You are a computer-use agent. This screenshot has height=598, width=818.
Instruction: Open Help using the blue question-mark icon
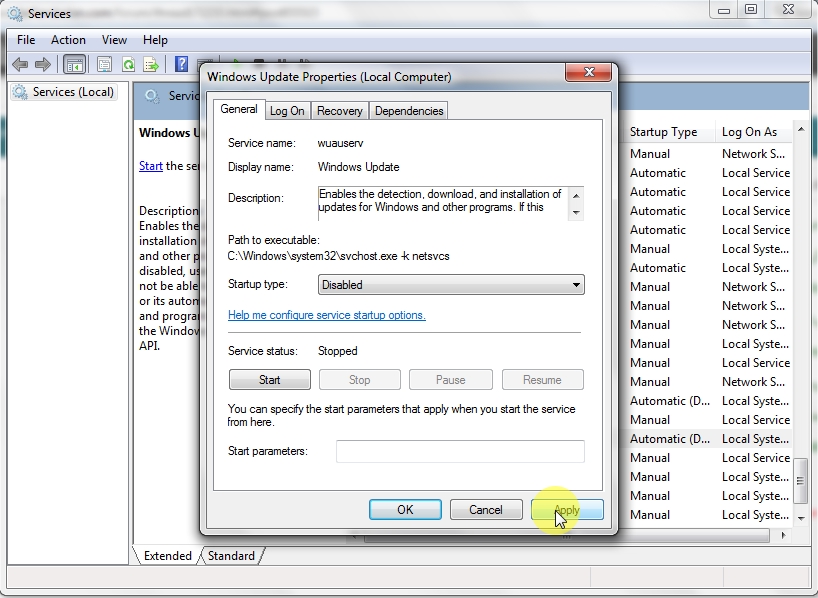[x=181, y=64]
